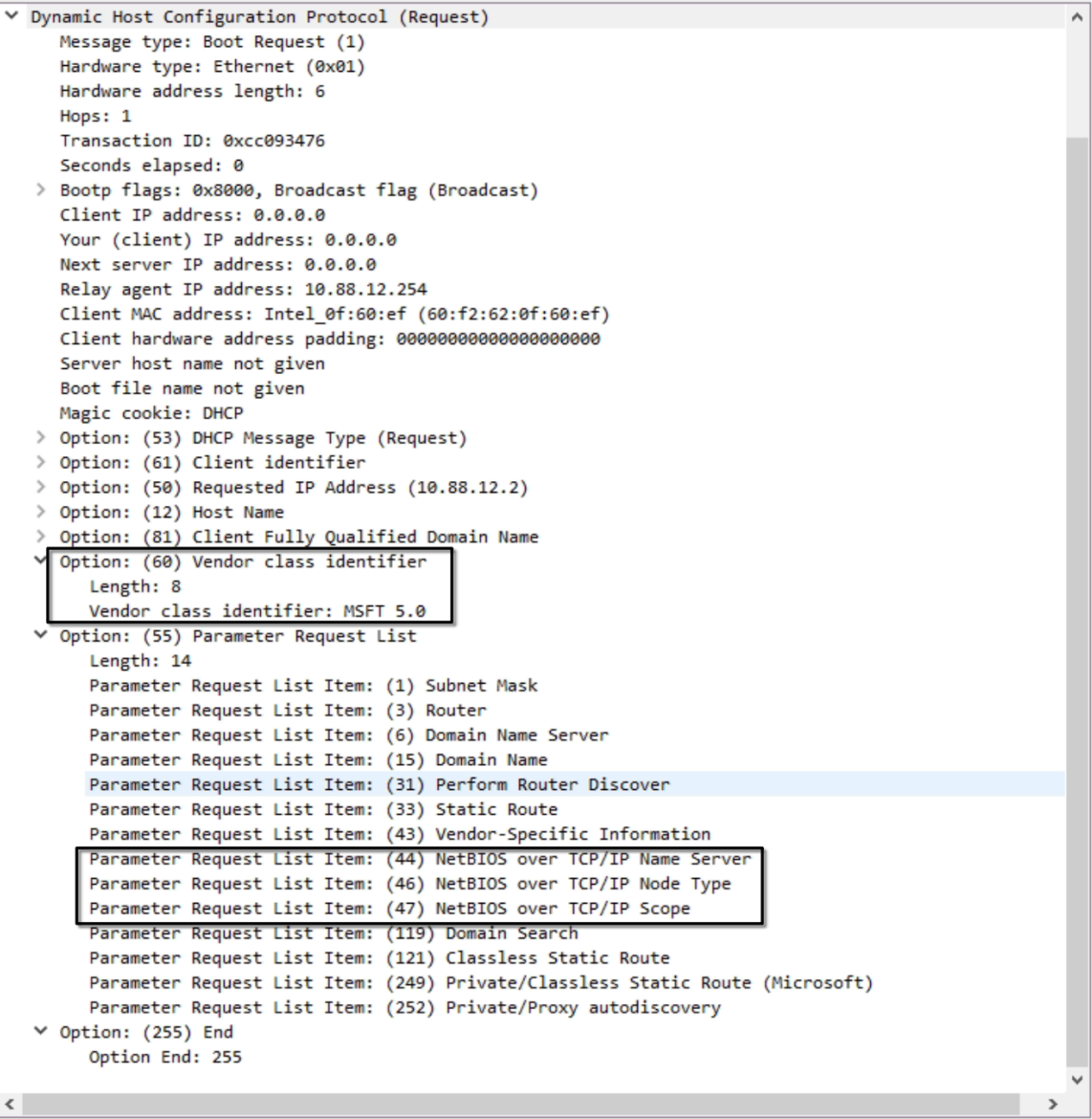Collapse Option 60 Vendor class identifier
This screenshot has width=1092, height=1119.
41,560
